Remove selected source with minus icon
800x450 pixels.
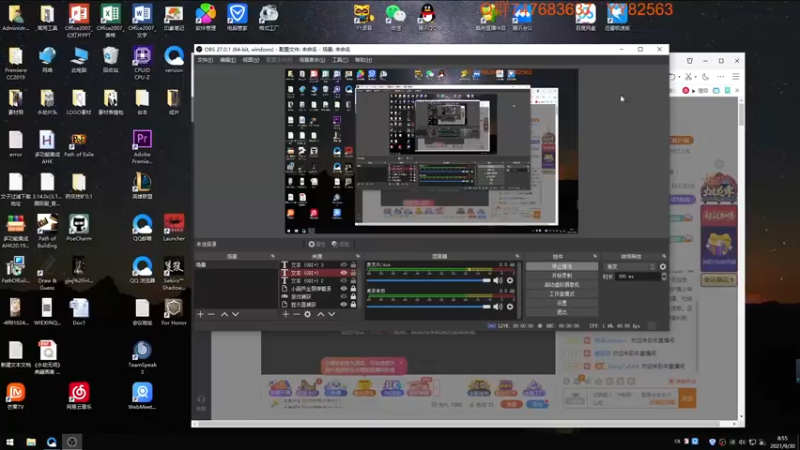pyautogui.click(x=296, y=314)
